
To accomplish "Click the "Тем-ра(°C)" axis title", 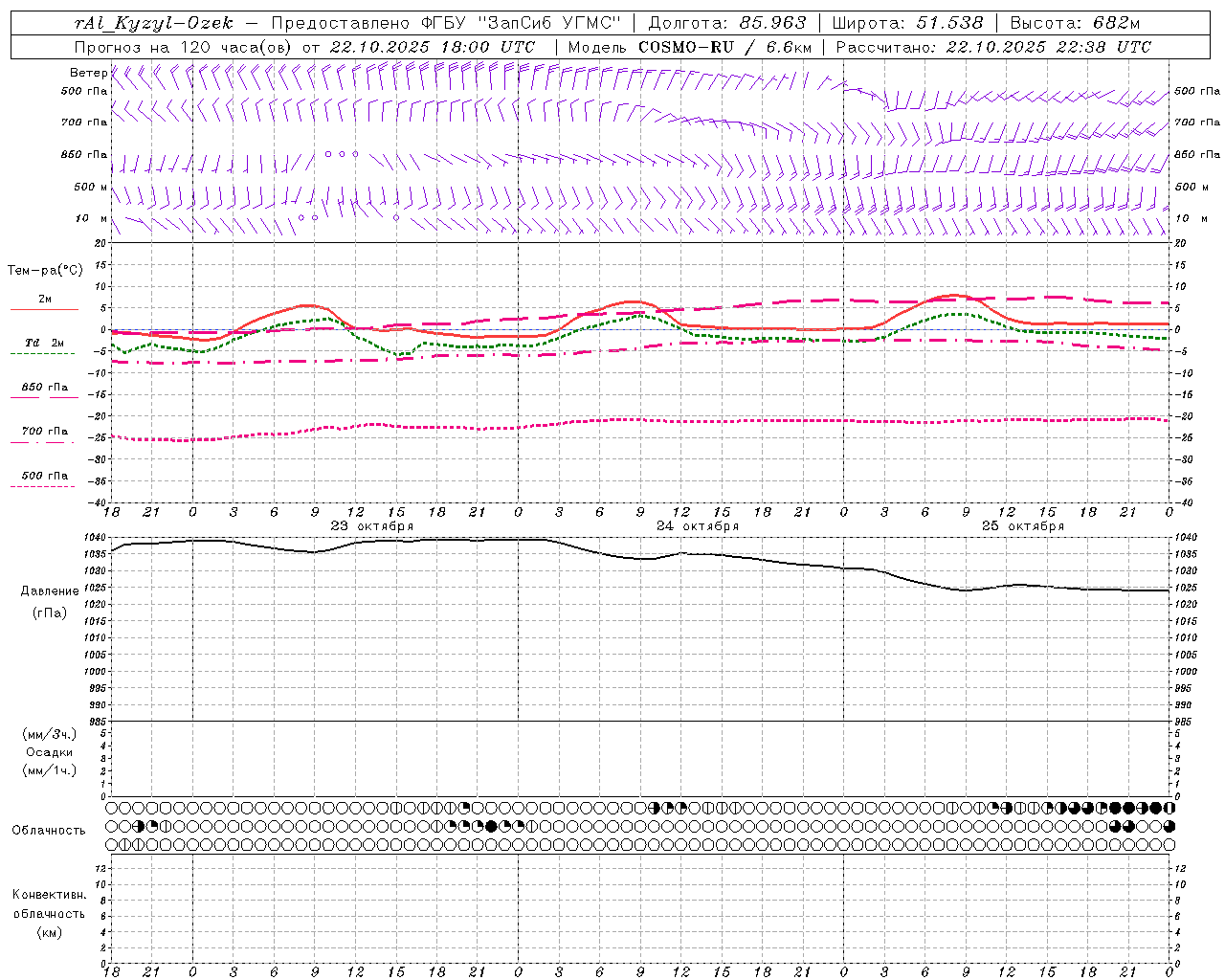I will pos(45,270).
